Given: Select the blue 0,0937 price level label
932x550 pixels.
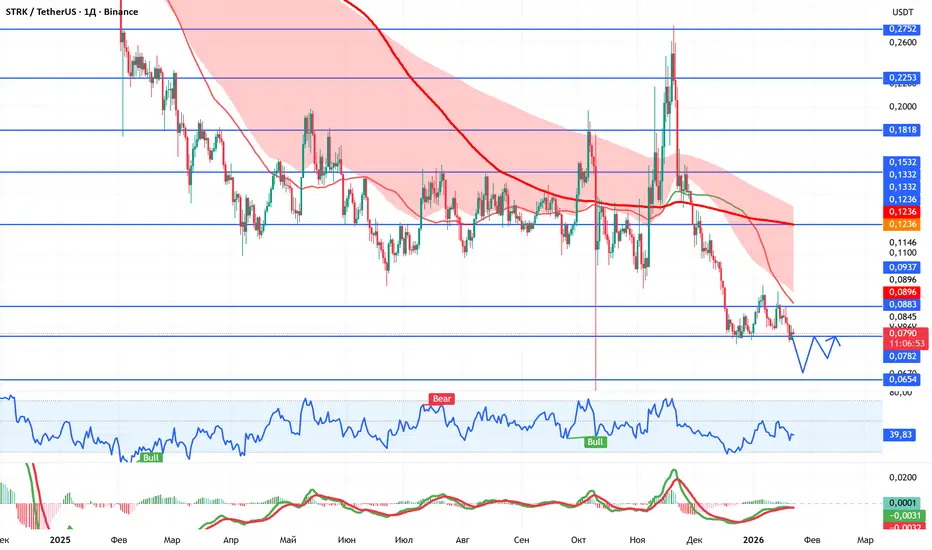Looking at the screenshot, I should point(902,267).
